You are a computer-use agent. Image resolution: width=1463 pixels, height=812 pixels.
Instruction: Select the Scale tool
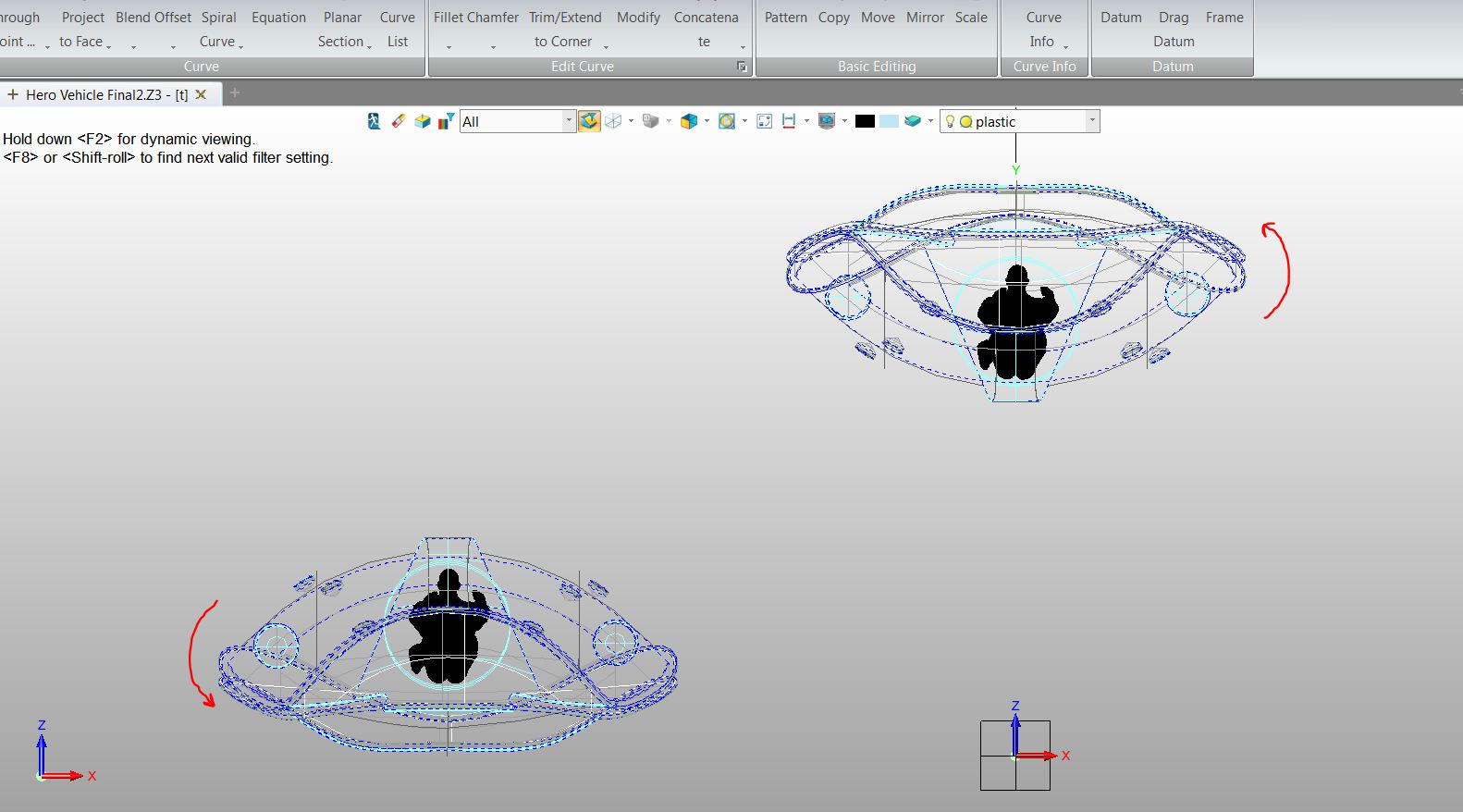(971, 18)
